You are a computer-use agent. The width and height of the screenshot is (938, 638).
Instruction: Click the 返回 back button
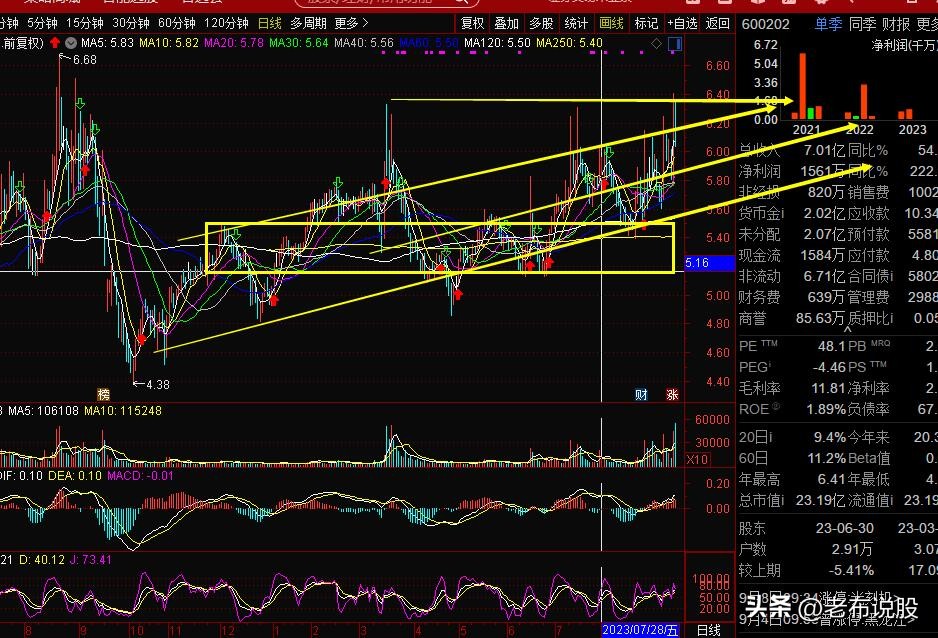click(x=717, y=23)
